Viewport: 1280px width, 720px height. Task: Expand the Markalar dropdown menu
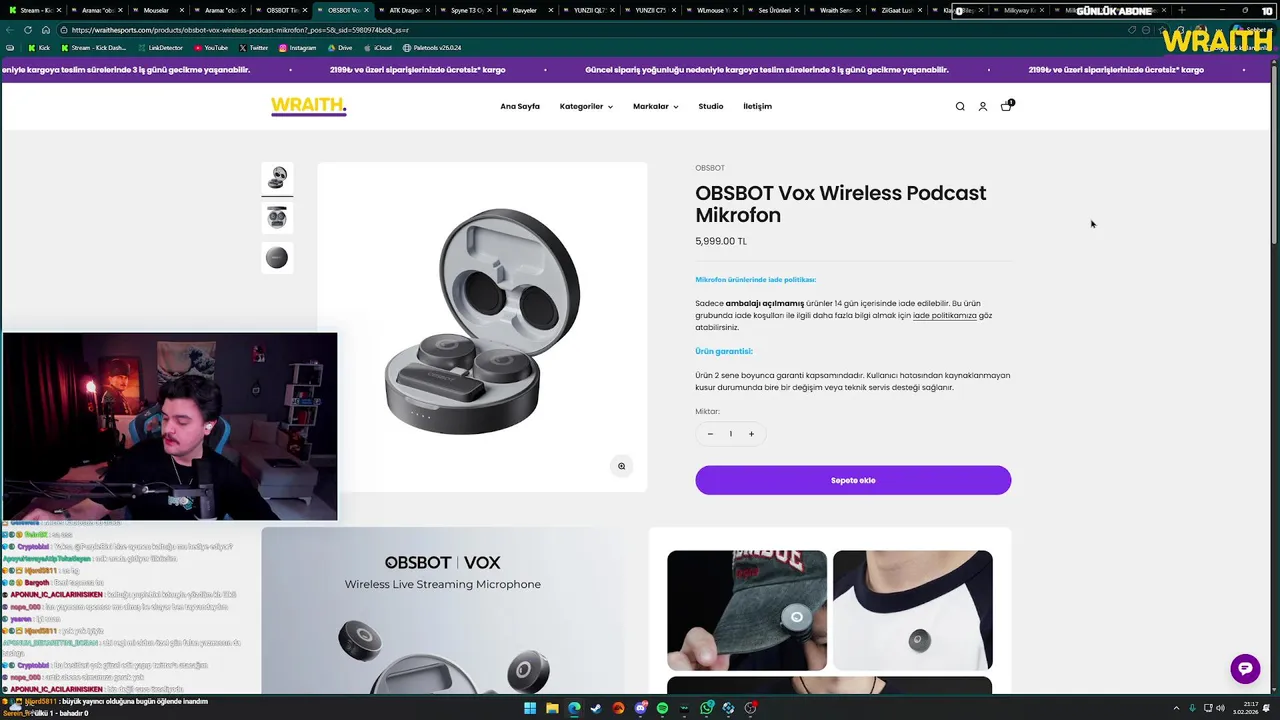(655, 106)
